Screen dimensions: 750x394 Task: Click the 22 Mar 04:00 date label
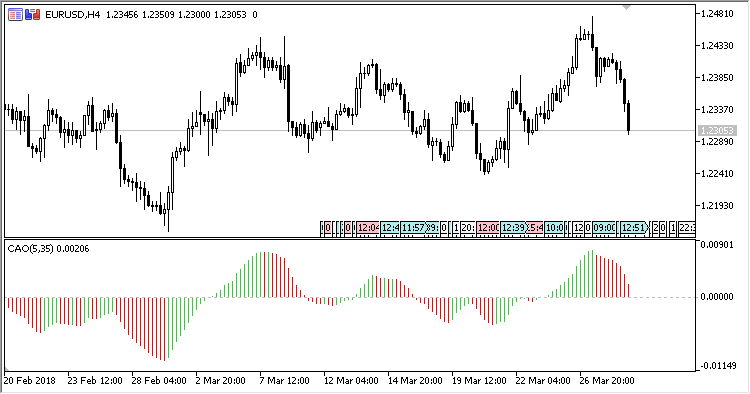click(x=543, y=381)
